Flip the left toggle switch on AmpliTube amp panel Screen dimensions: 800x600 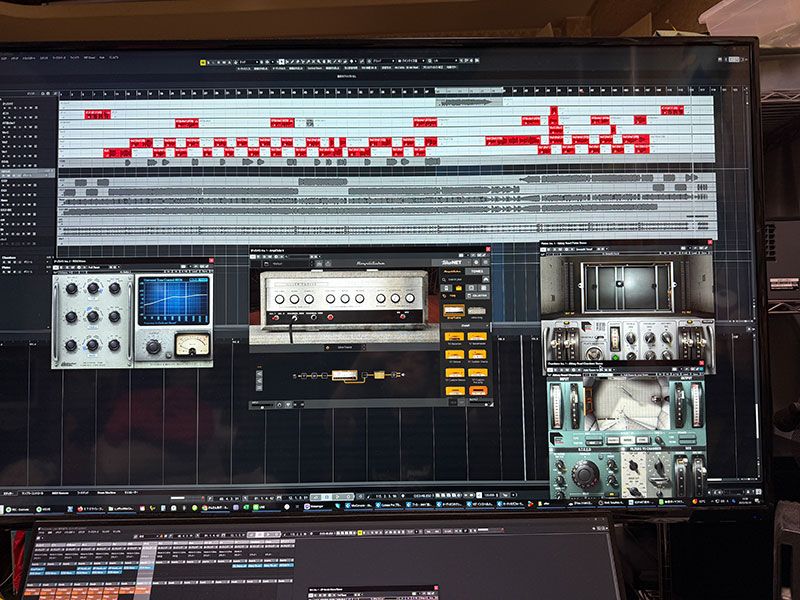coord(276,317)
